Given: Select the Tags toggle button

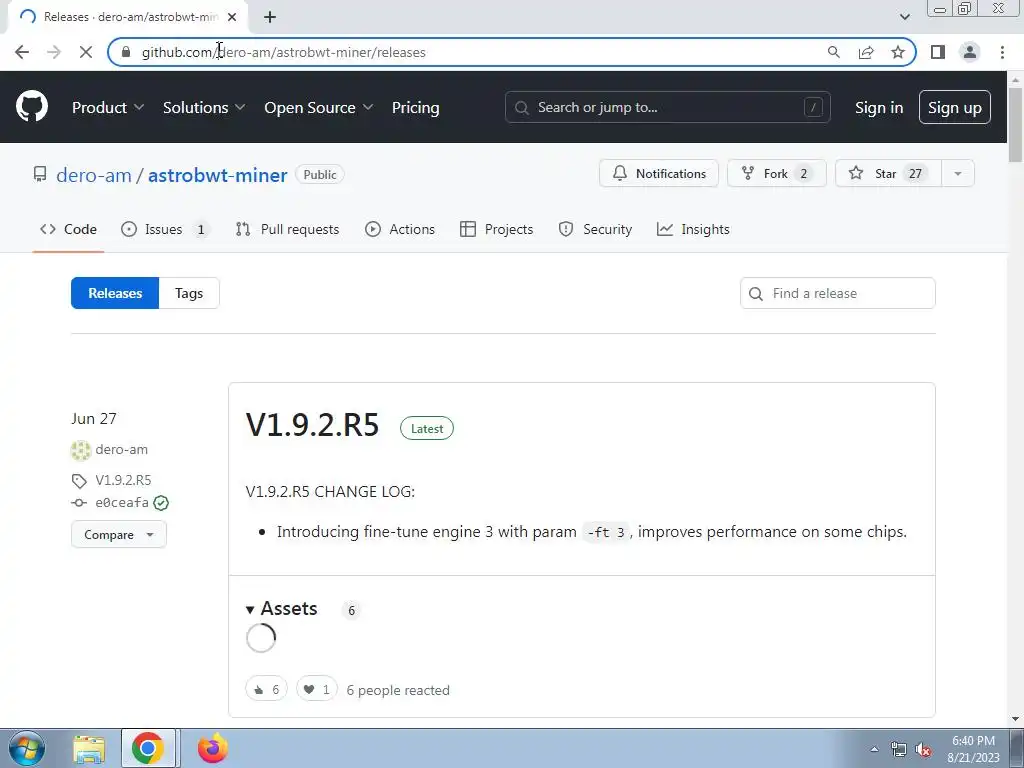Looking at the screenshot, I should click(189, 293).
